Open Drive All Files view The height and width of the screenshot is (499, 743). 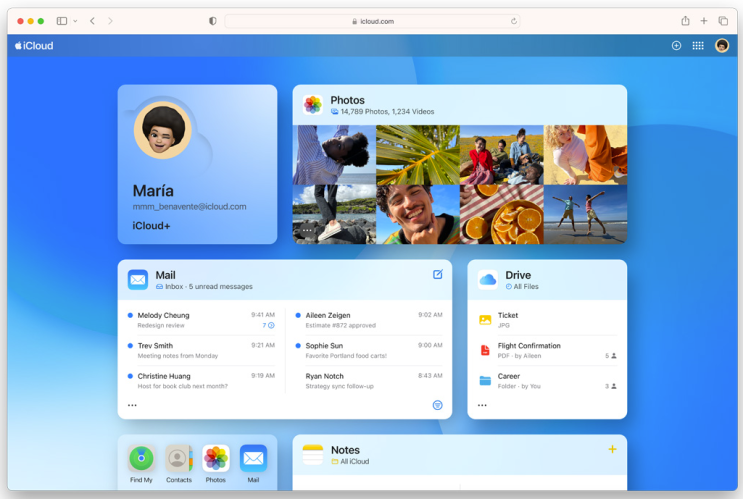point(522,287)
